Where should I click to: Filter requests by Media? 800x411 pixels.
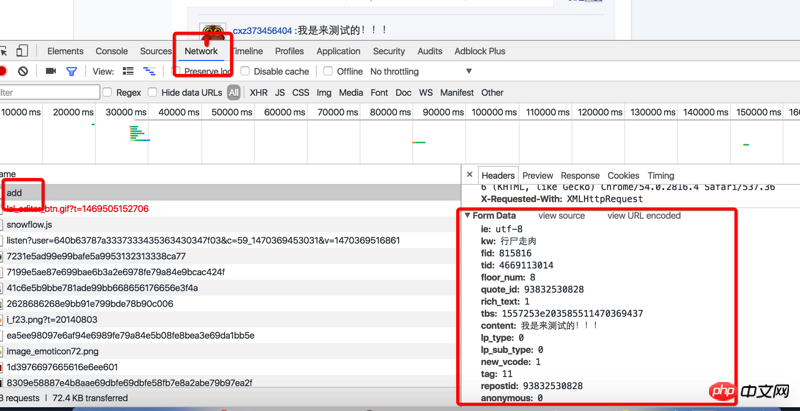click(351, 92)
